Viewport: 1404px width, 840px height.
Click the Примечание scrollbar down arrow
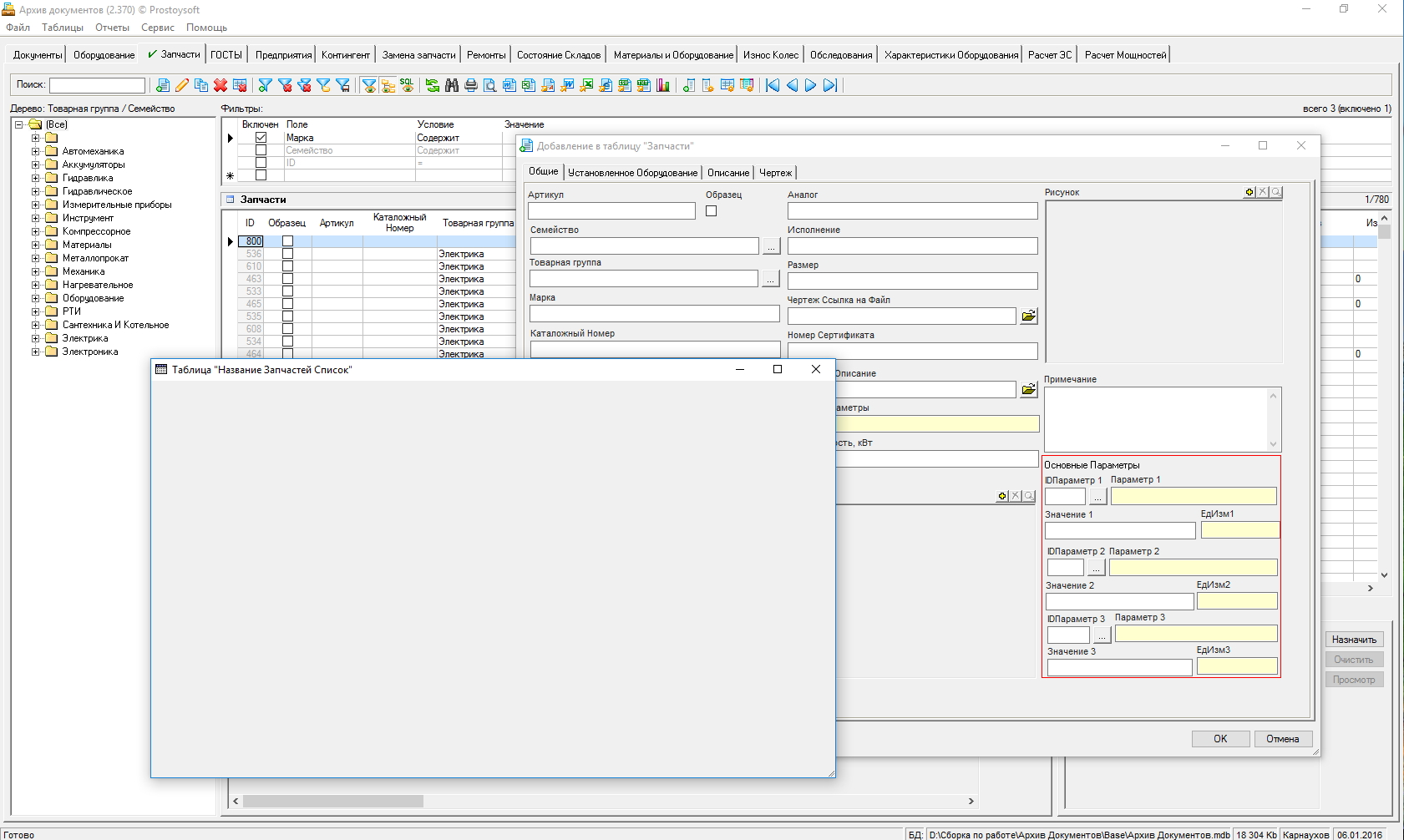coord(1274,444)
